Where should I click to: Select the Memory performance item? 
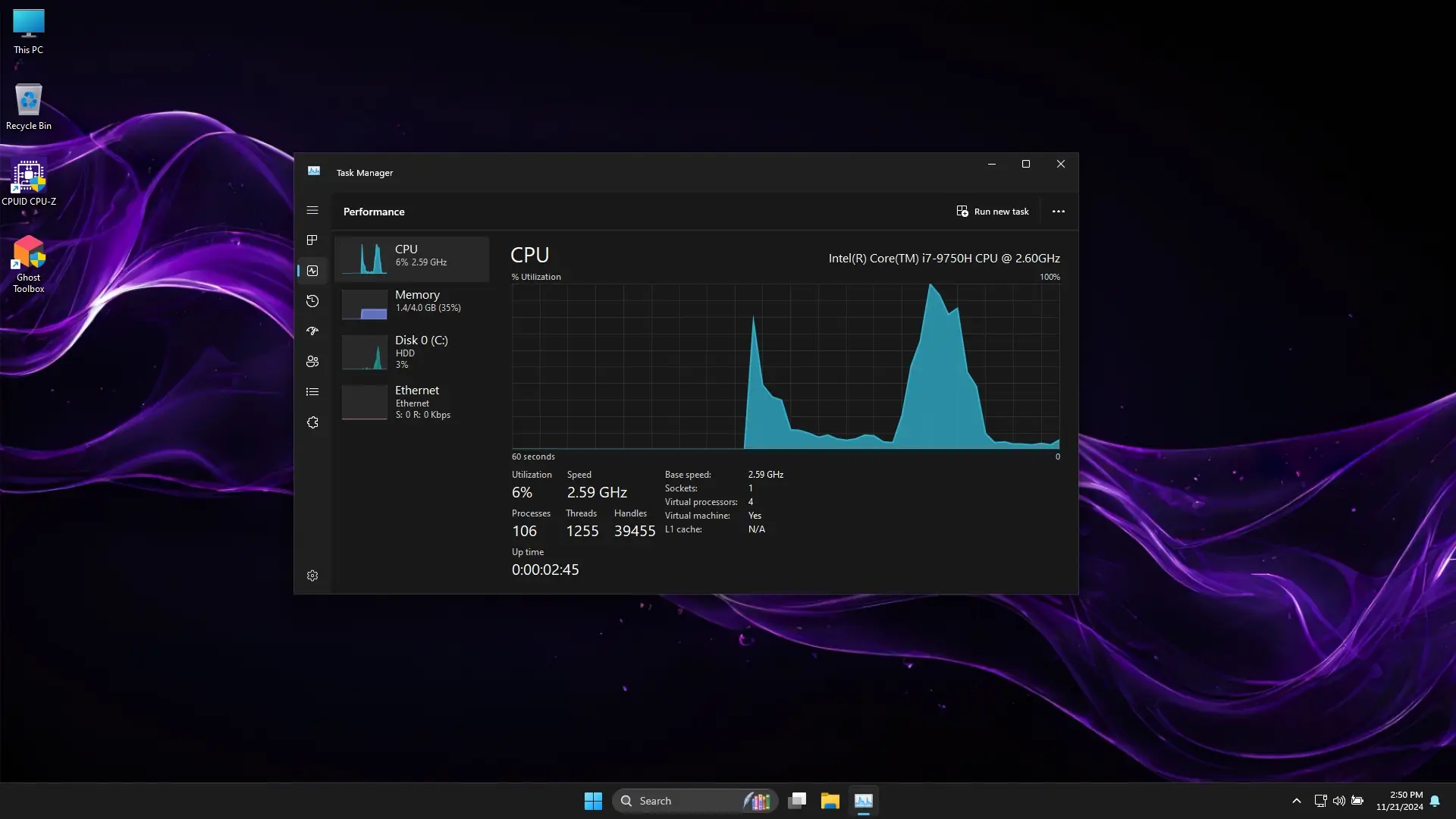click(412, 302)
